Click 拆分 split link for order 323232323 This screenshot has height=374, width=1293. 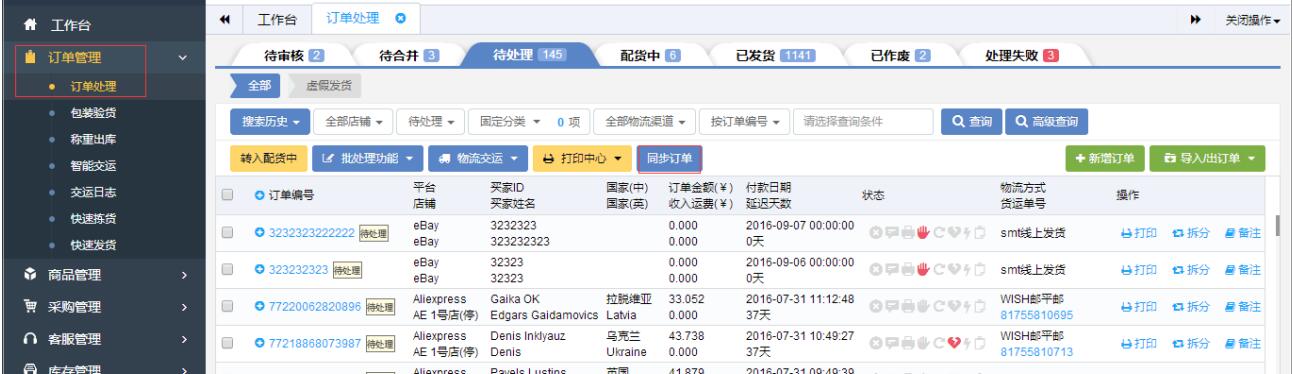[1190, 271]
